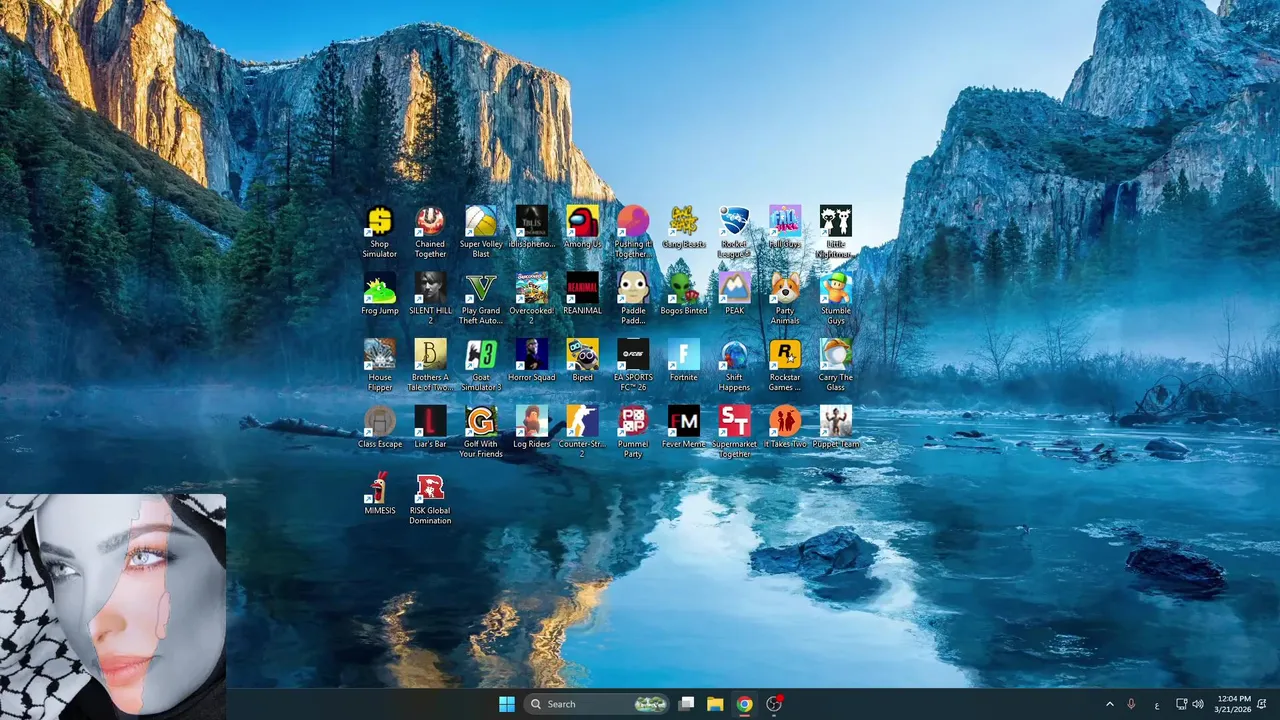Select the Fall Guys shortcut

[785, 227]
